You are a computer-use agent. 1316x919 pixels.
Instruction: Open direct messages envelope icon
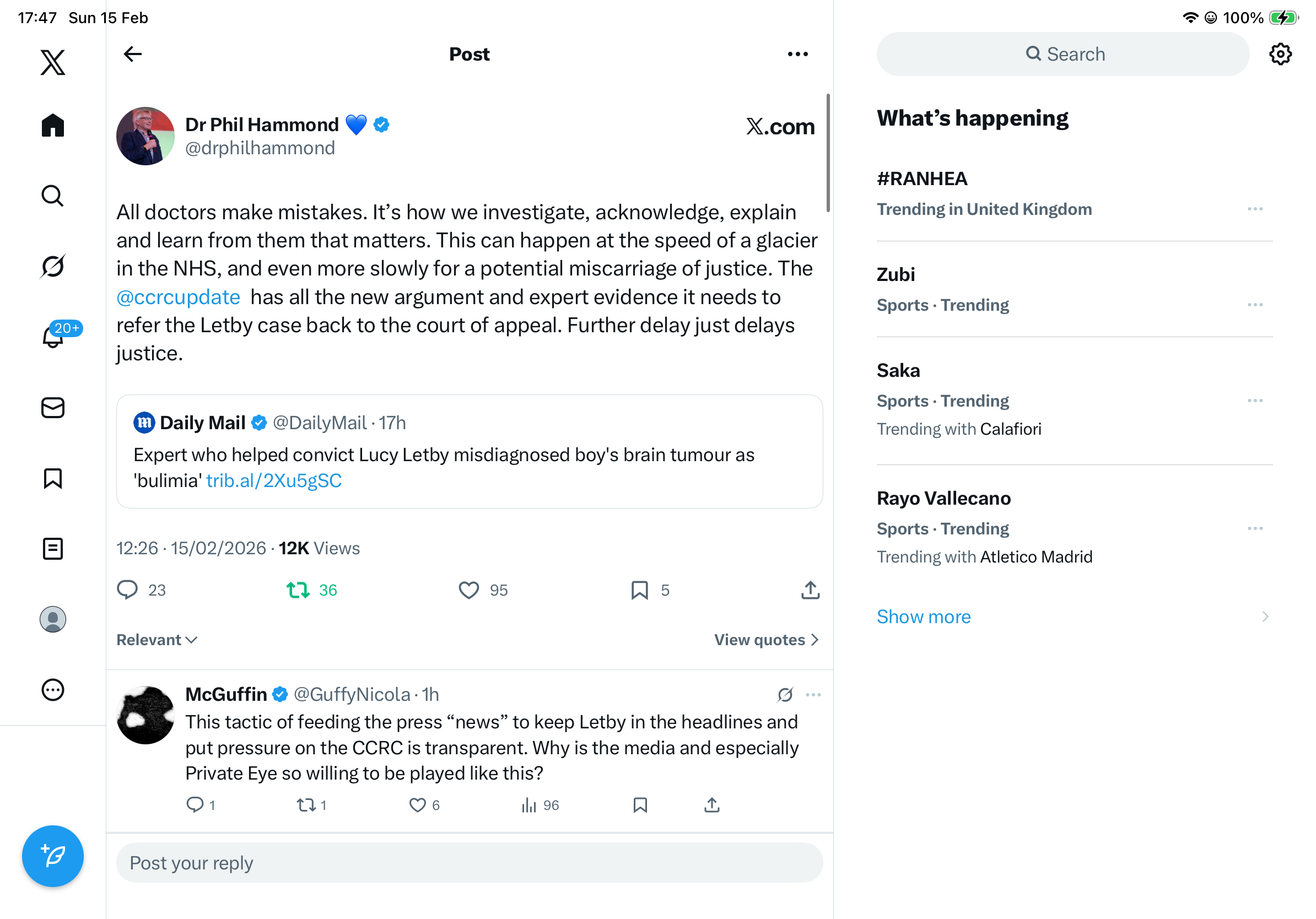click(53, 408)
